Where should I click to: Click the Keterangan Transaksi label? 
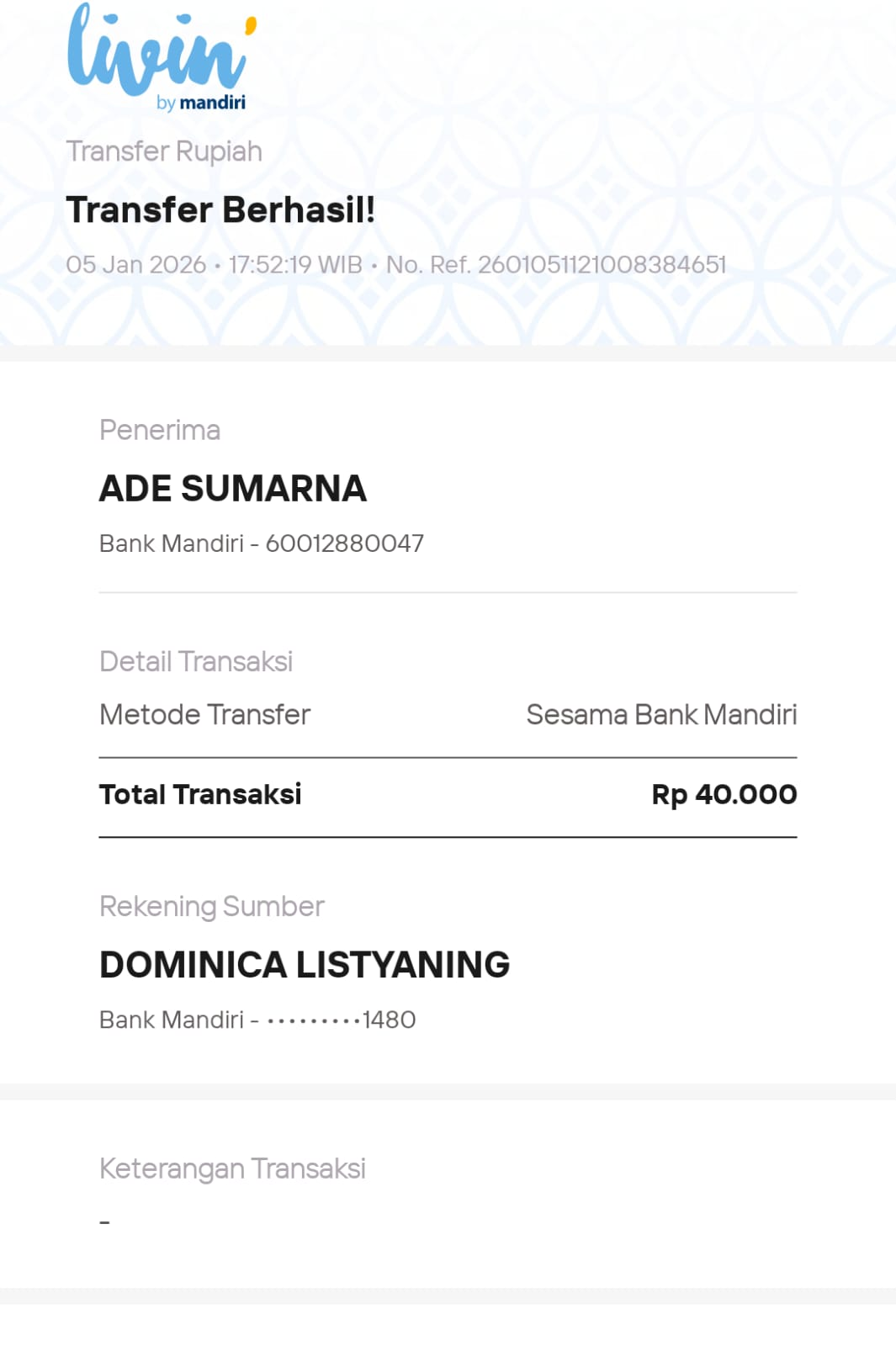point(232,1169)
